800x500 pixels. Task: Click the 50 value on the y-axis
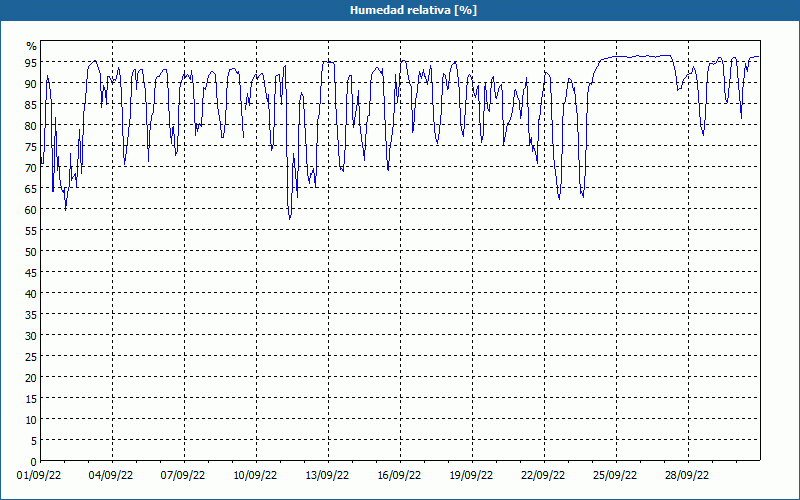point(31,252)
